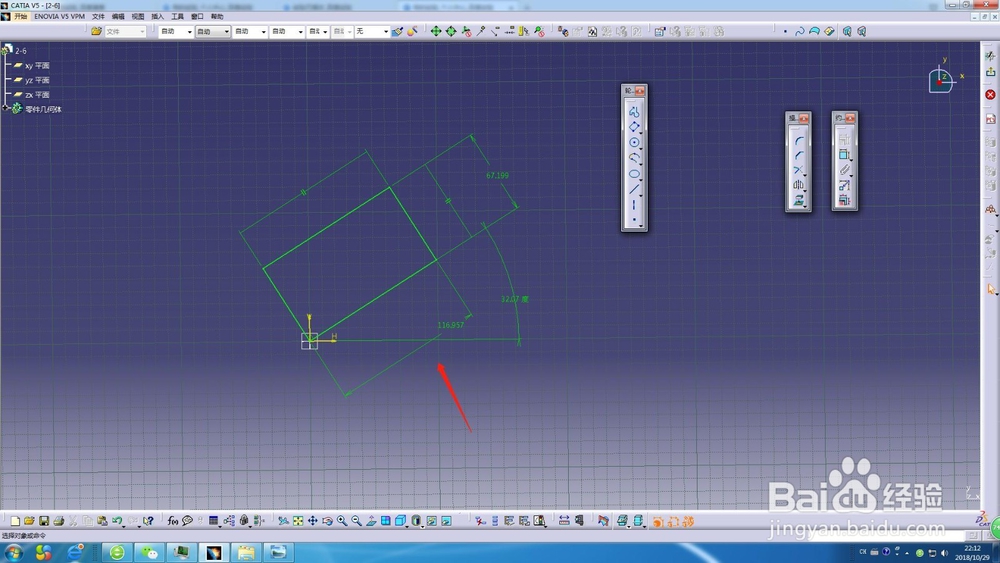Screen dimensions: 1000x563
Task: Open Internet Explorer from taskbar
Action: (75, 552)
